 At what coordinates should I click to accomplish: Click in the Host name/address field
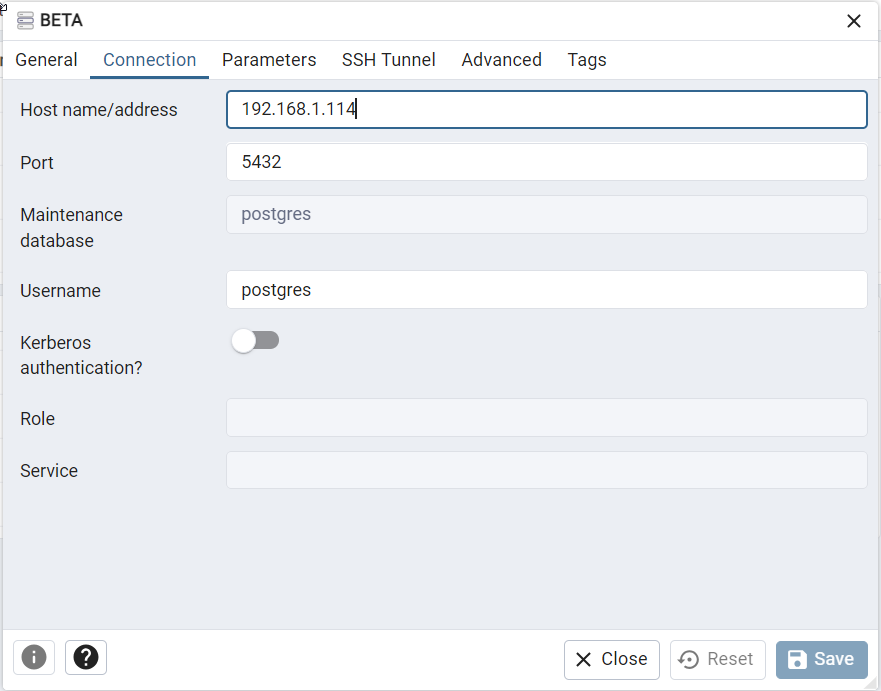[x=546, y=110]
